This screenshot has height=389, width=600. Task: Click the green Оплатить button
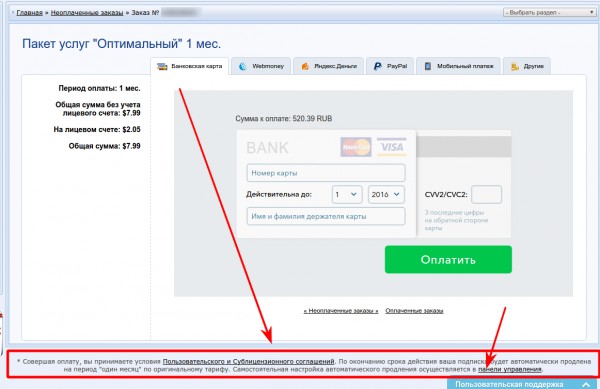tap(448, 259)
